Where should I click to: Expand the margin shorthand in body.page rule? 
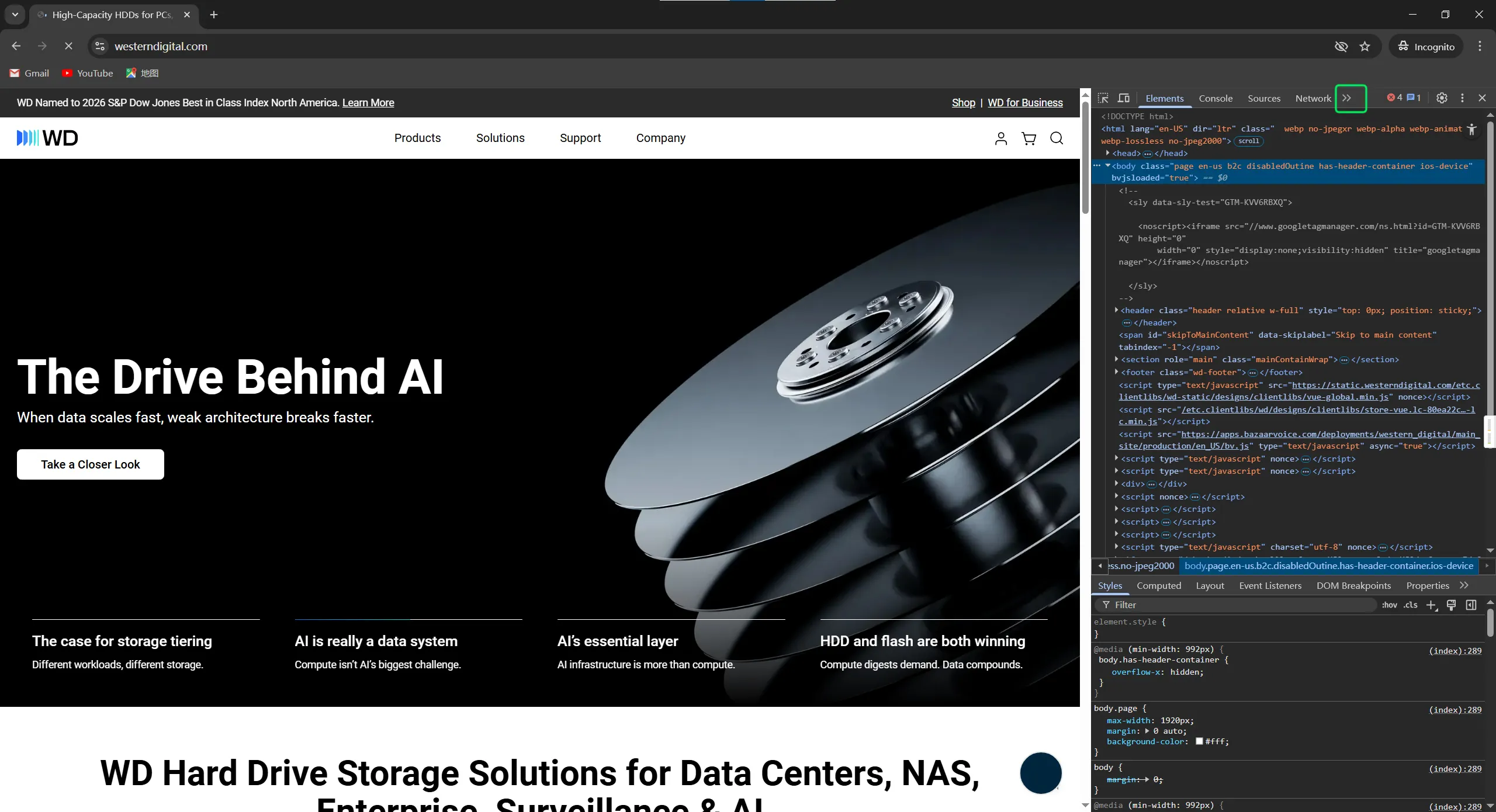1147,731
